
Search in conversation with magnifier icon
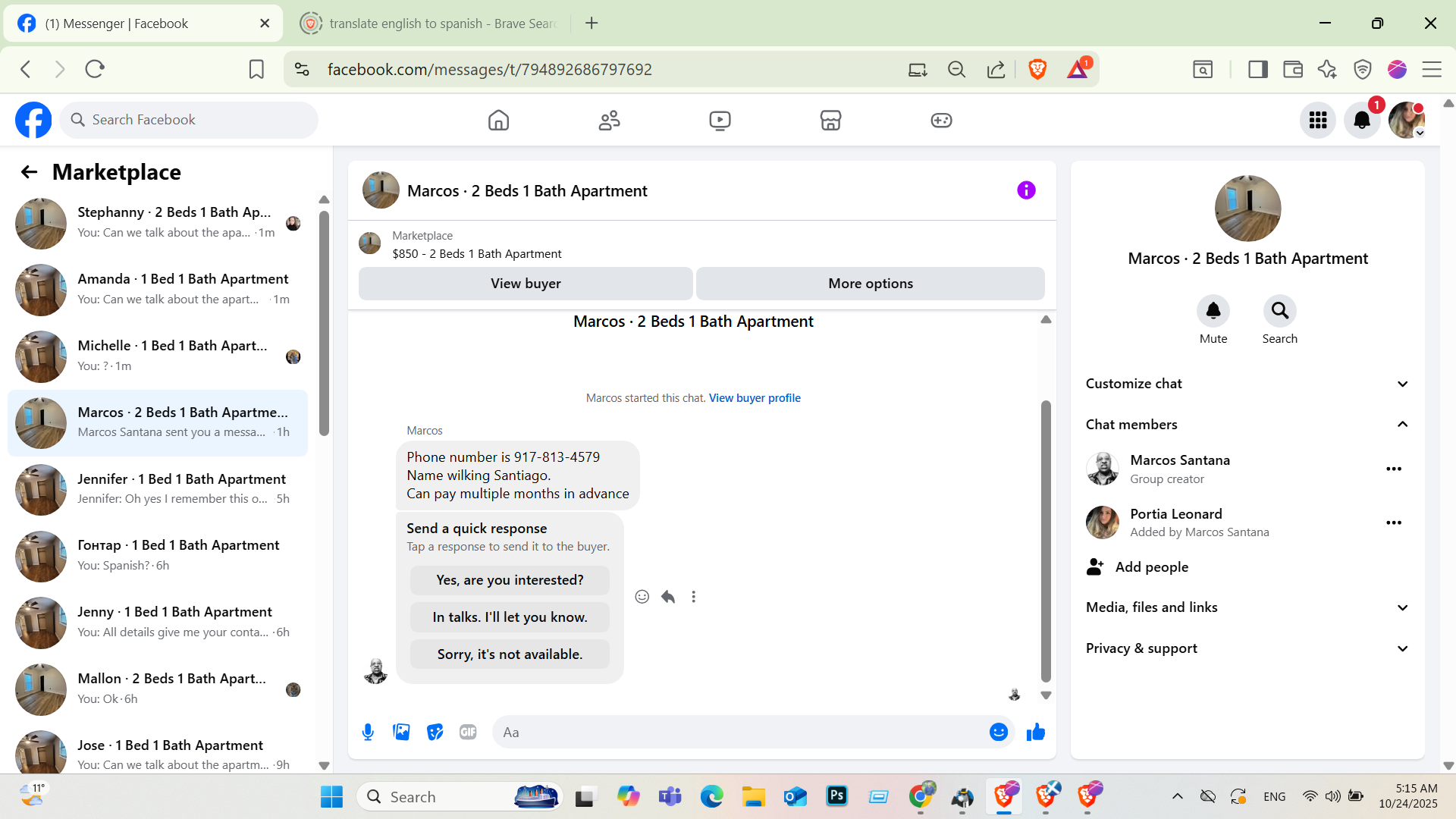(1280, 311)
